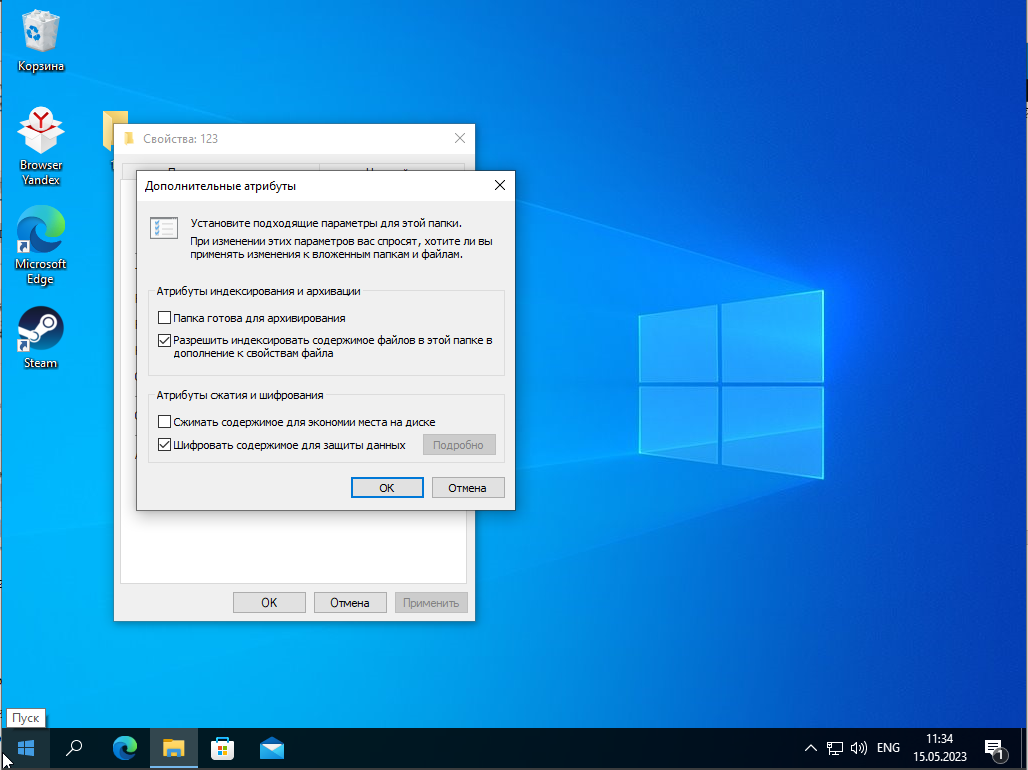This screenshot has width=1028, height=770.
Task: Open network status tray icon
Action: (835, 748)
